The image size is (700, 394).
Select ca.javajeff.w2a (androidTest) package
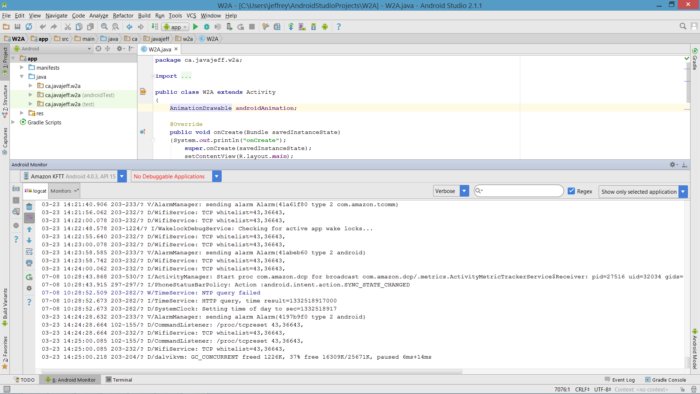(x=79, y=95)
